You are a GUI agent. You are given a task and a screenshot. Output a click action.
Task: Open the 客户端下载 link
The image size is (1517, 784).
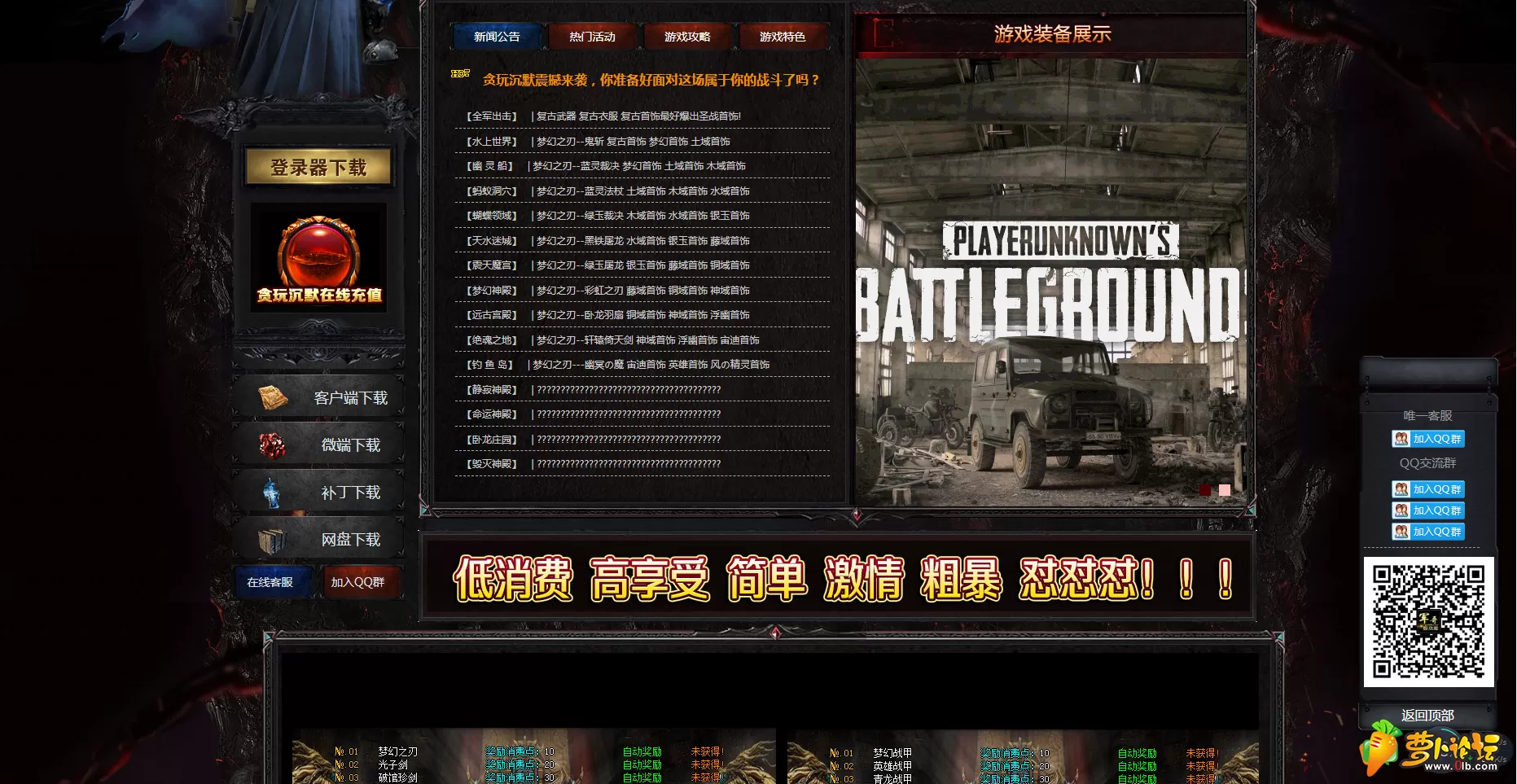tap(350, 398)
